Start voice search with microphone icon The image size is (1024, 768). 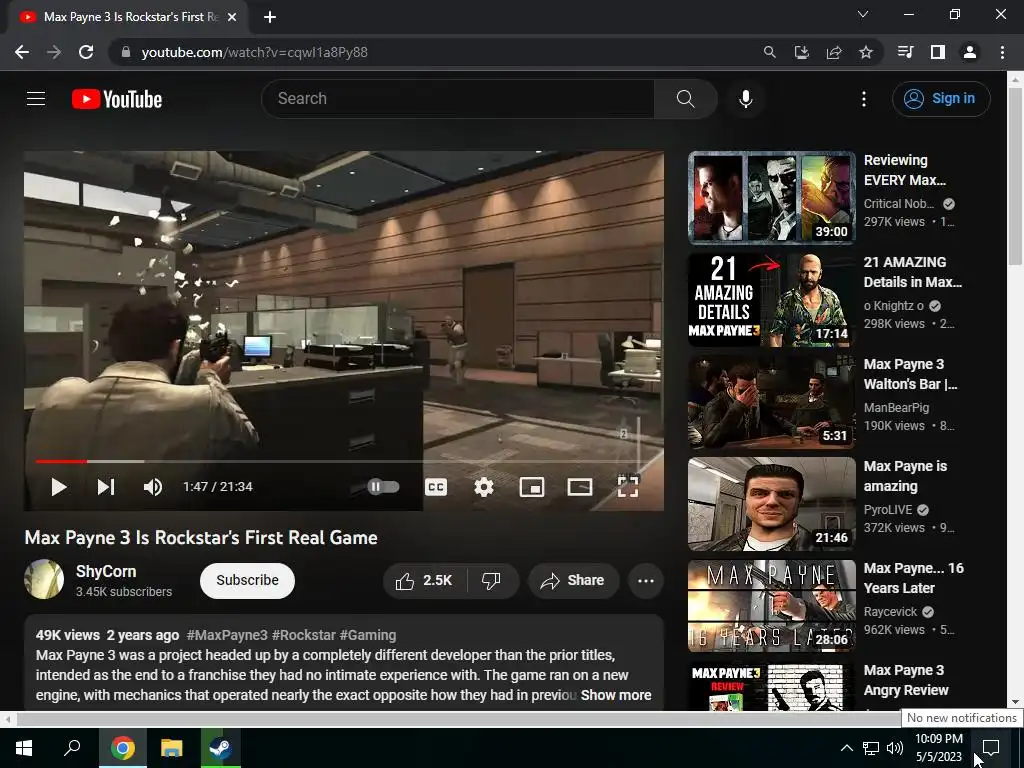[745, 99]
